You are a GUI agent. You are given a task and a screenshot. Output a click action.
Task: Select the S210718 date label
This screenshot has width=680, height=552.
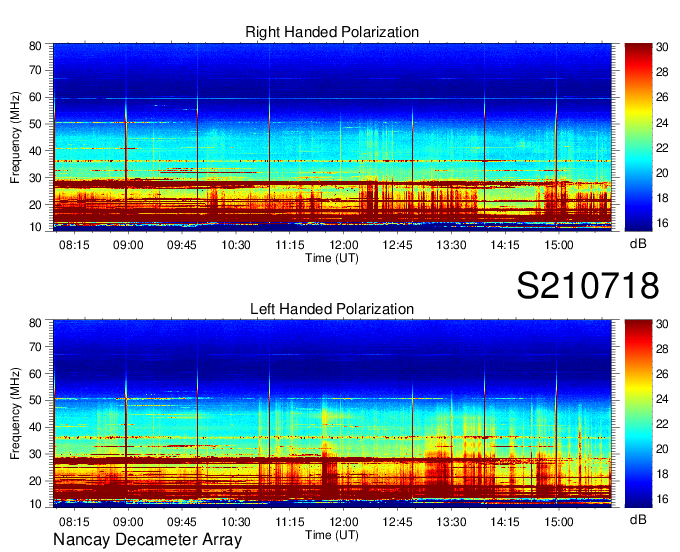tap(588, 286)
